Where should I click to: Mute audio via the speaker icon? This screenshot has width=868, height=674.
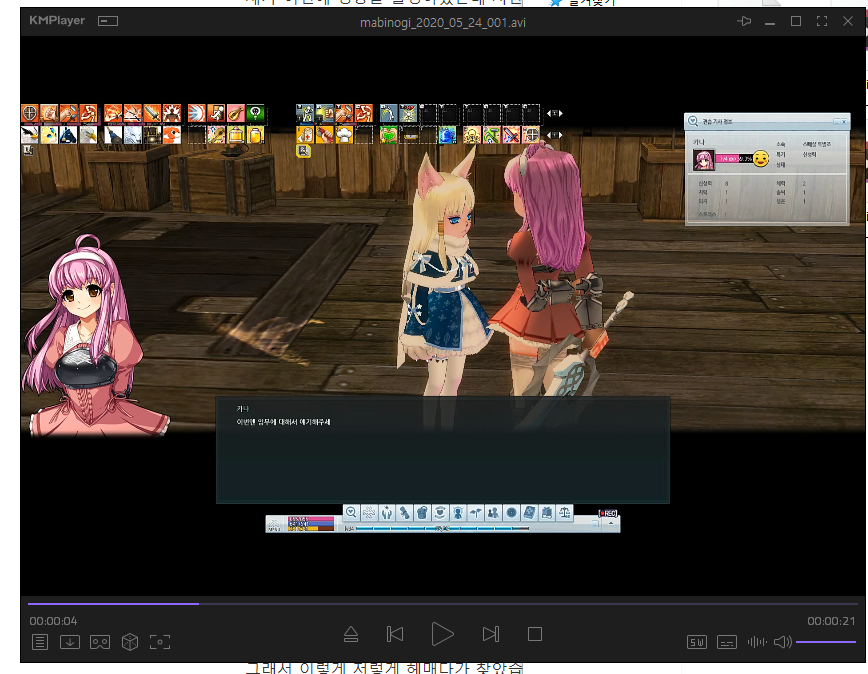(783, 642)
